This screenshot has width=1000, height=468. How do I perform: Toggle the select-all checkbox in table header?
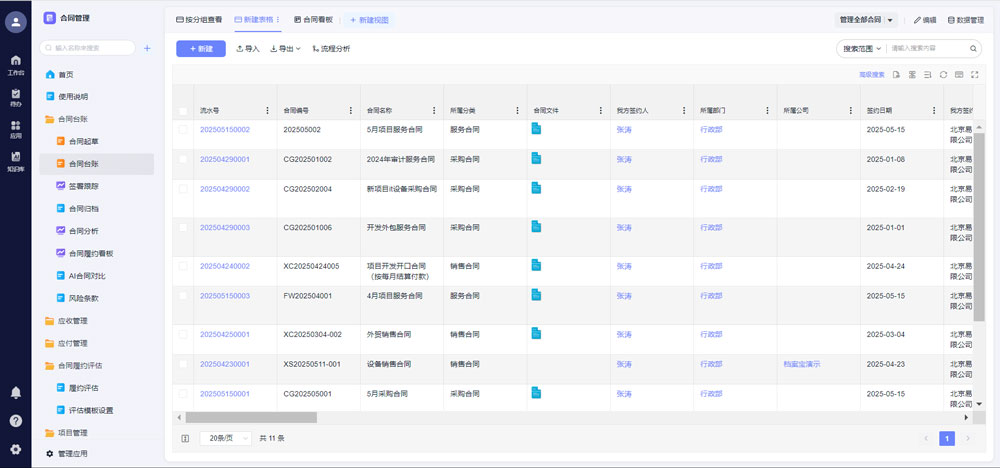click(x=183, y=111)
